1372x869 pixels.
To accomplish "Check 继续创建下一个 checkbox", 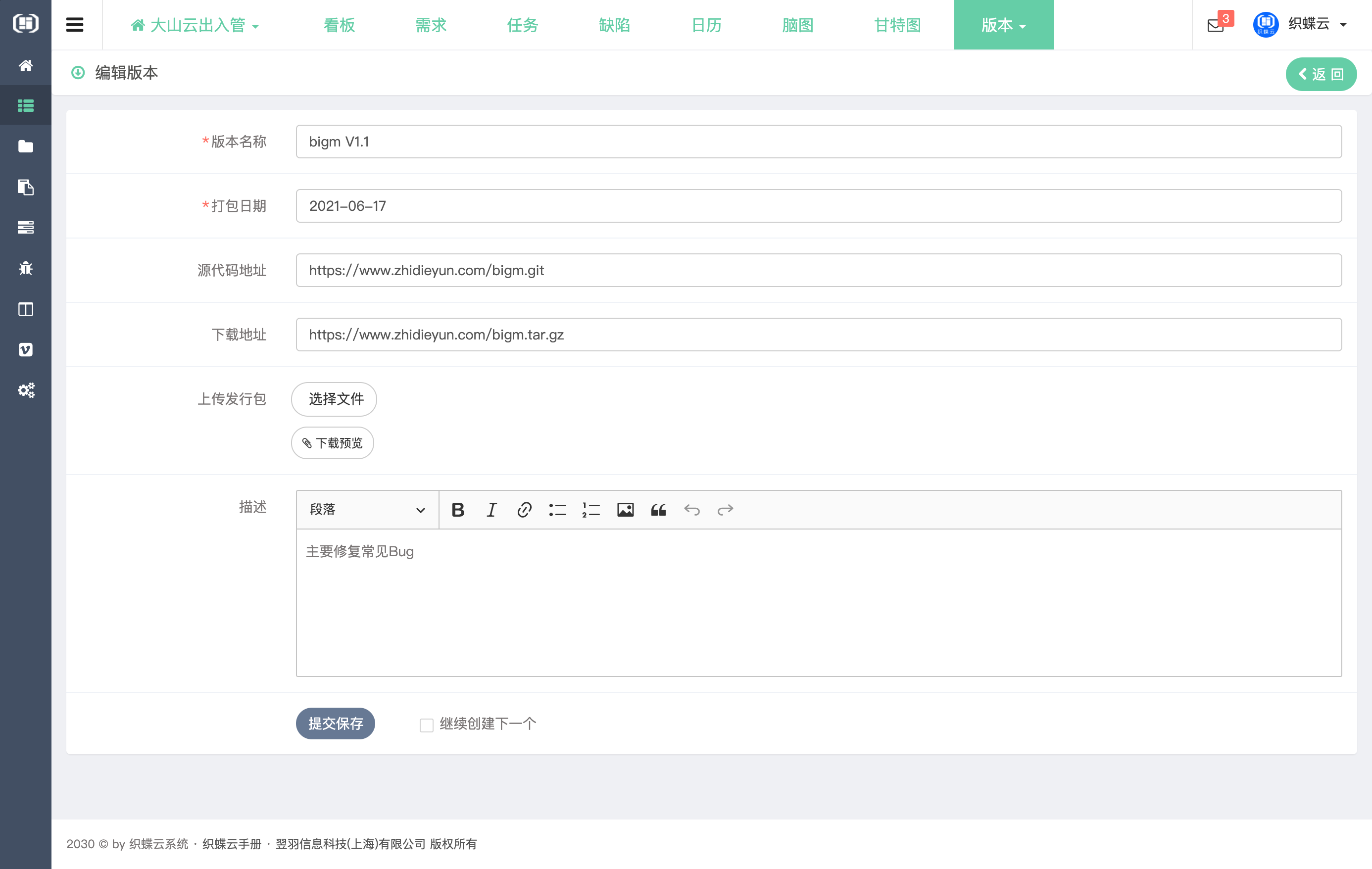I will pyautogui.click(x=426, y=725).
